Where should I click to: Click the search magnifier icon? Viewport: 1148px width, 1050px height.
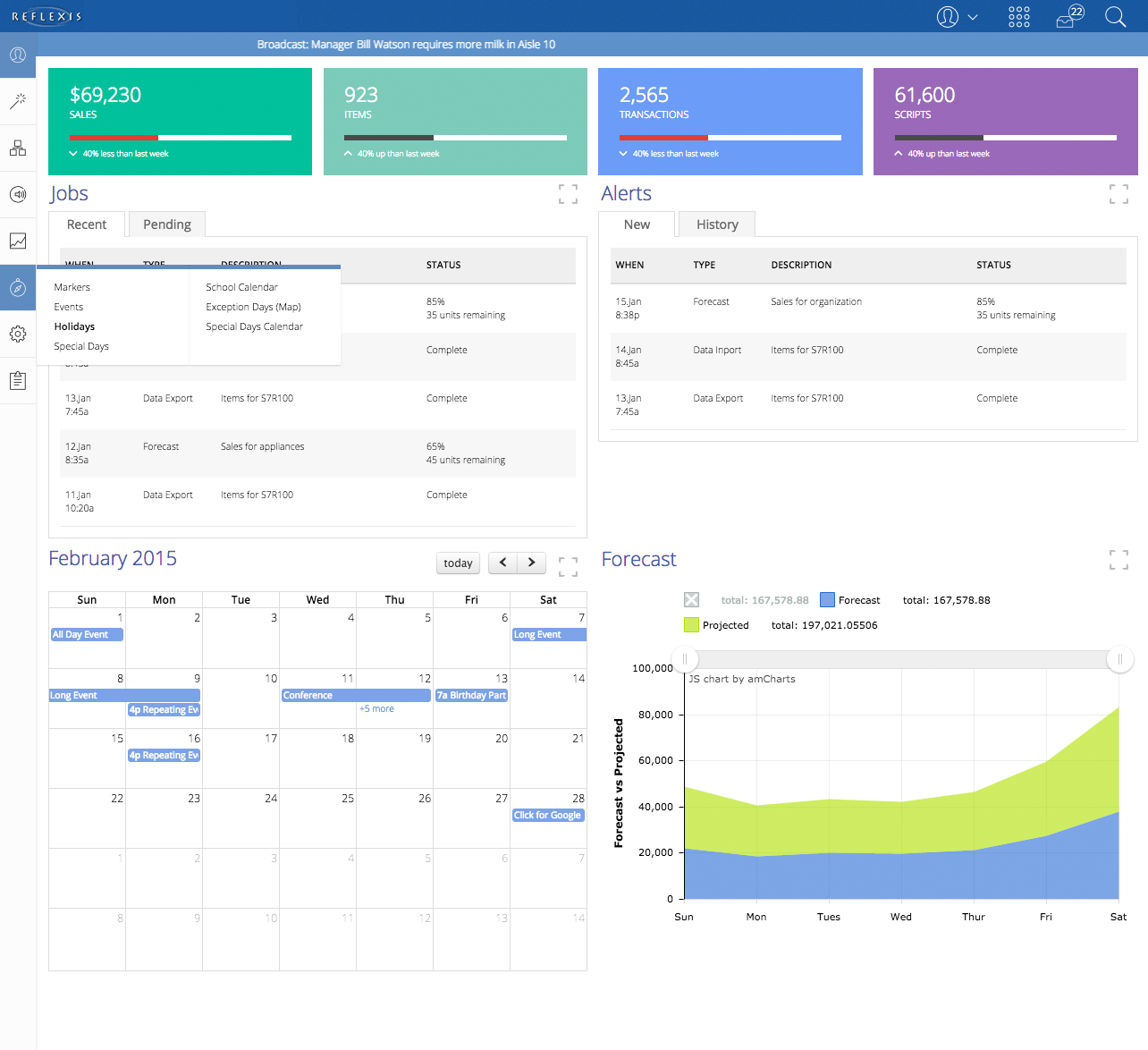coord(1115,17)
